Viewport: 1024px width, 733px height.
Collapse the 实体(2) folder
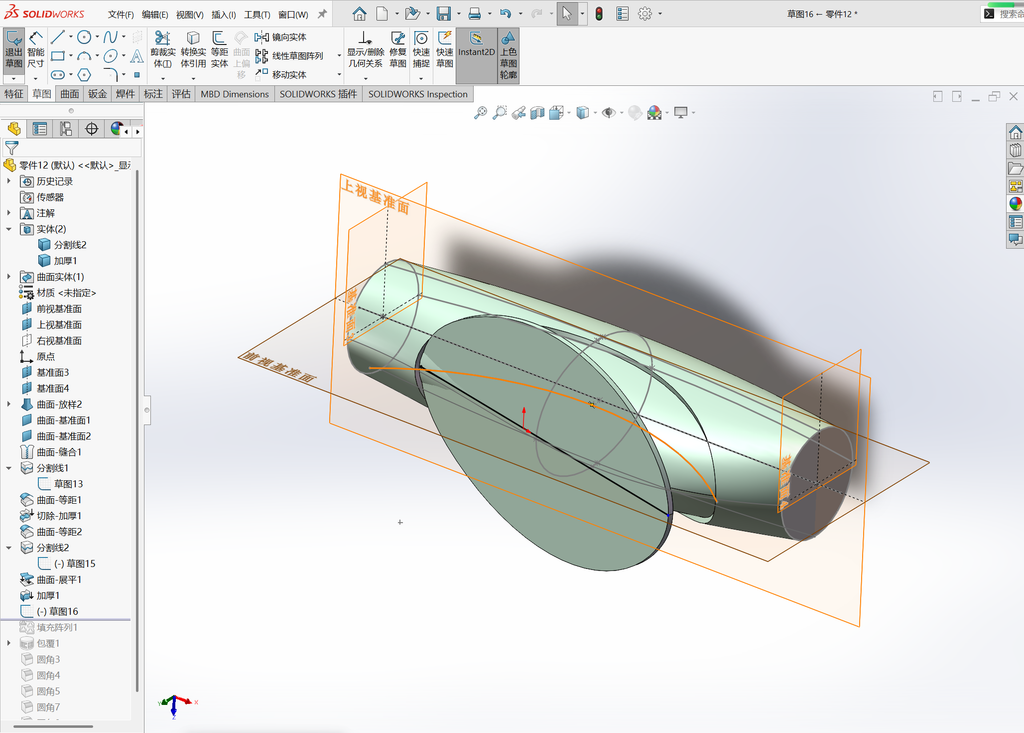tap(8, 229)
